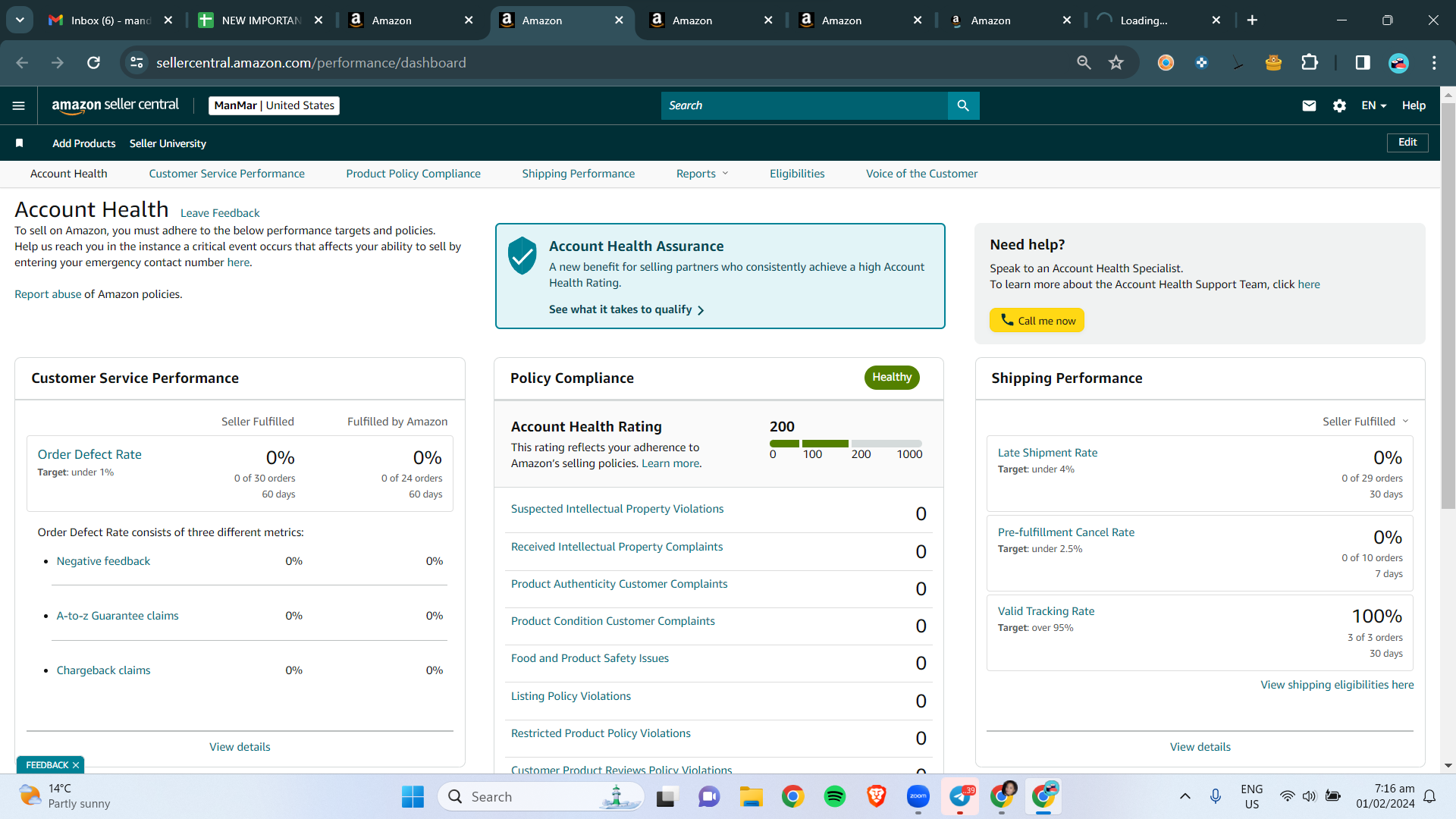Open A-to-z Guarantee claims link
Viewport: 1456px width, 819px height.
tap(118, 616)
